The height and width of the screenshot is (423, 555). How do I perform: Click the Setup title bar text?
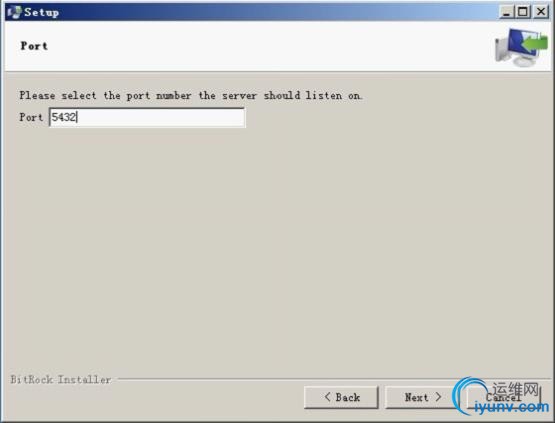(41, 12)
